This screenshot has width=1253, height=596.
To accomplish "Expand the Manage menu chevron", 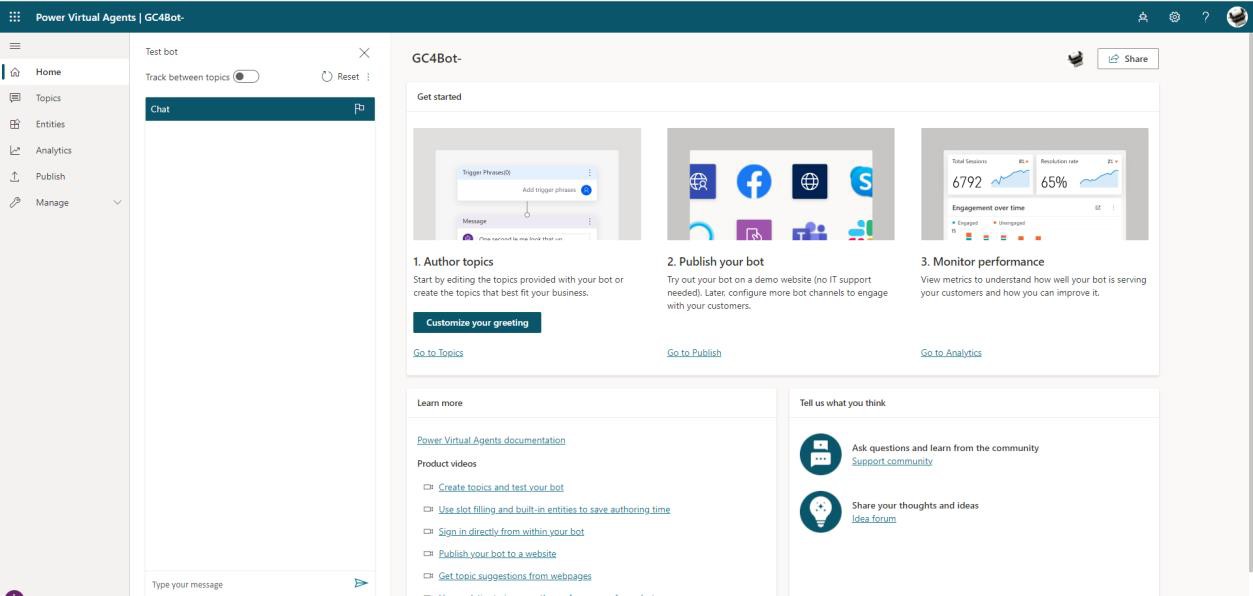I will pyautogui.click(x=117, y=203).
